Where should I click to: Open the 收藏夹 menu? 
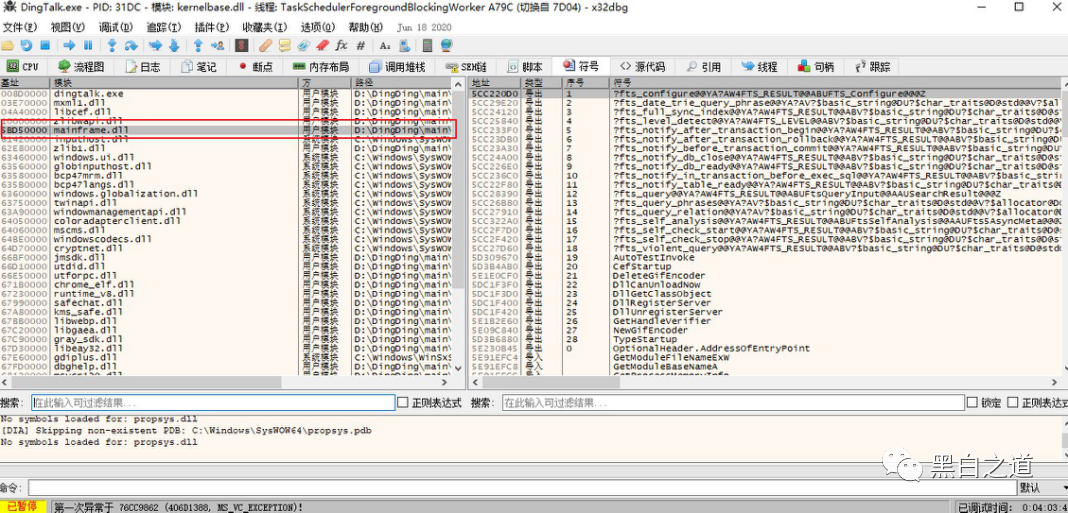point(265,27)
